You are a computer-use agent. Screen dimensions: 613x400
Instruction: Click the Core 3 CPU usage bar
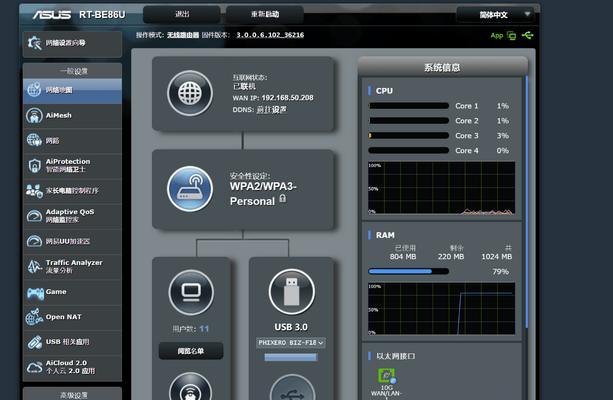coord(409,136)
